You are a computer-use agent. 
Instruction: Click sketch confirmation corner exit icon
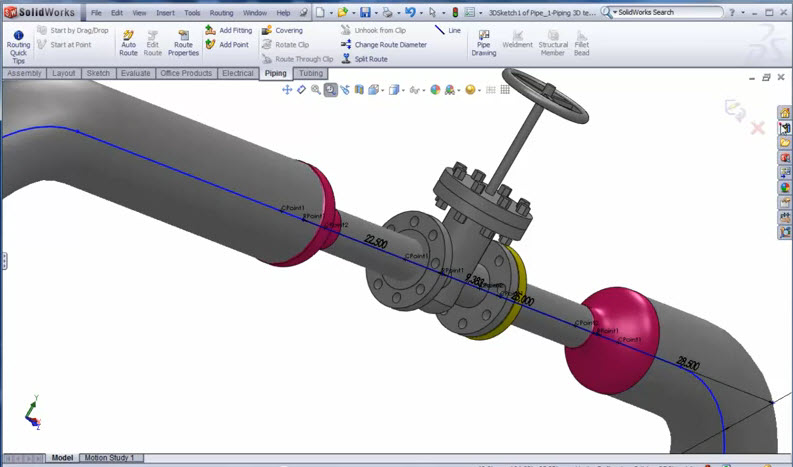(x=735, y=110)
